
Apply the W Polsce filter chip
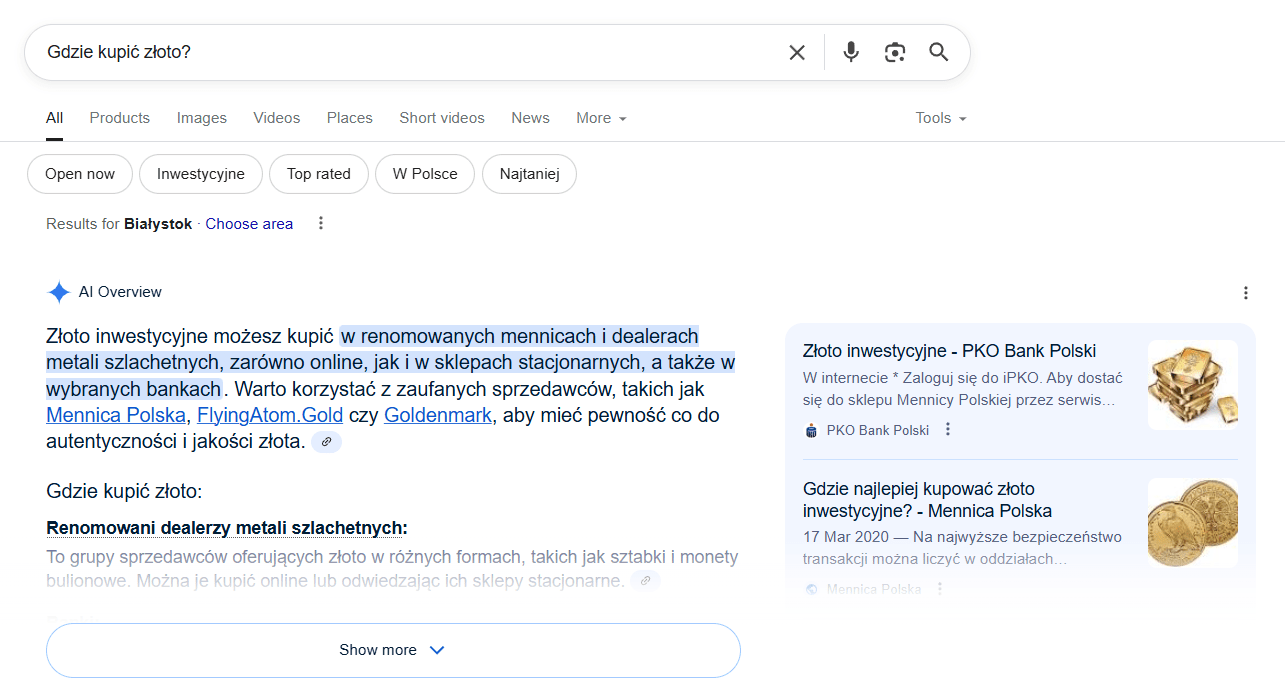pyautogui.click(x=425, y=174)
